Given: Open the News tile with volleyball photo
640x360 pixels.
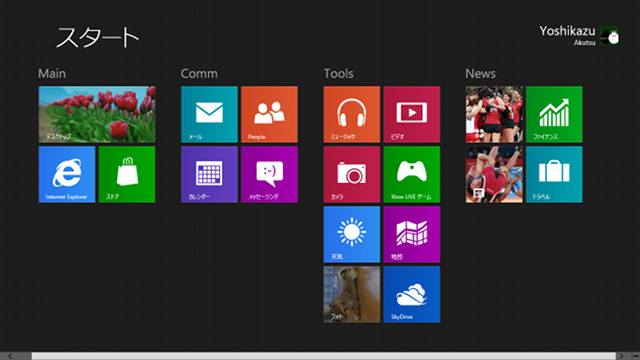Looking at the screenshot, I should tap(494, 114).
